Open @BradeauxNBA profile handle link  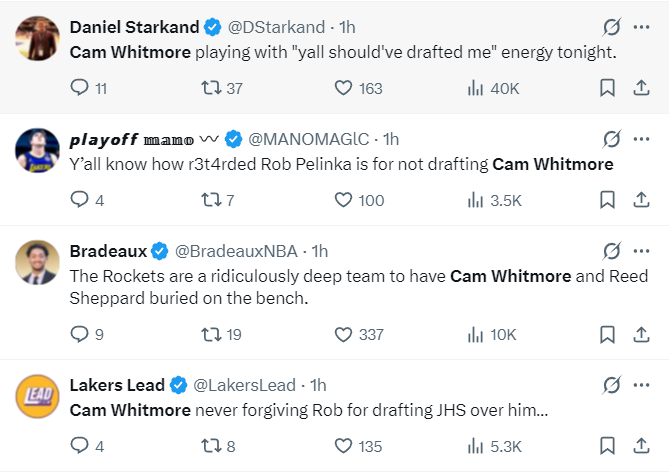240,250
